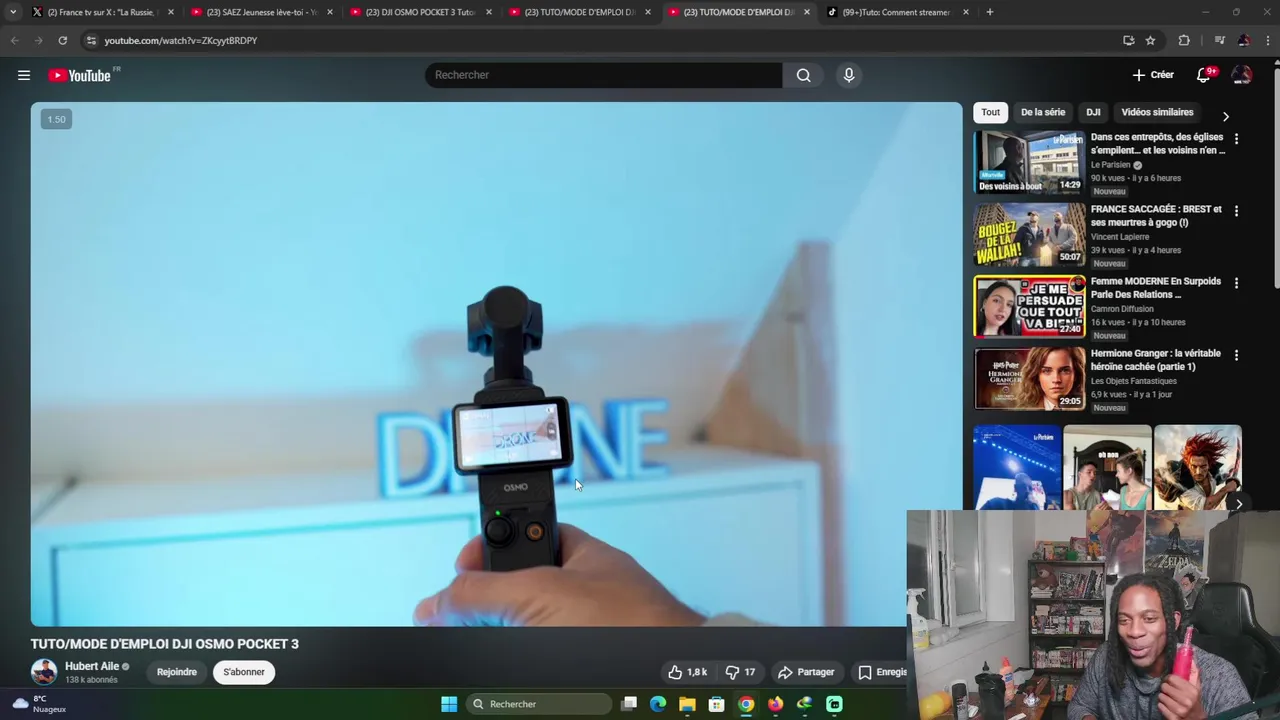Open the Chrome three-dot menu

coord(1267,40)
